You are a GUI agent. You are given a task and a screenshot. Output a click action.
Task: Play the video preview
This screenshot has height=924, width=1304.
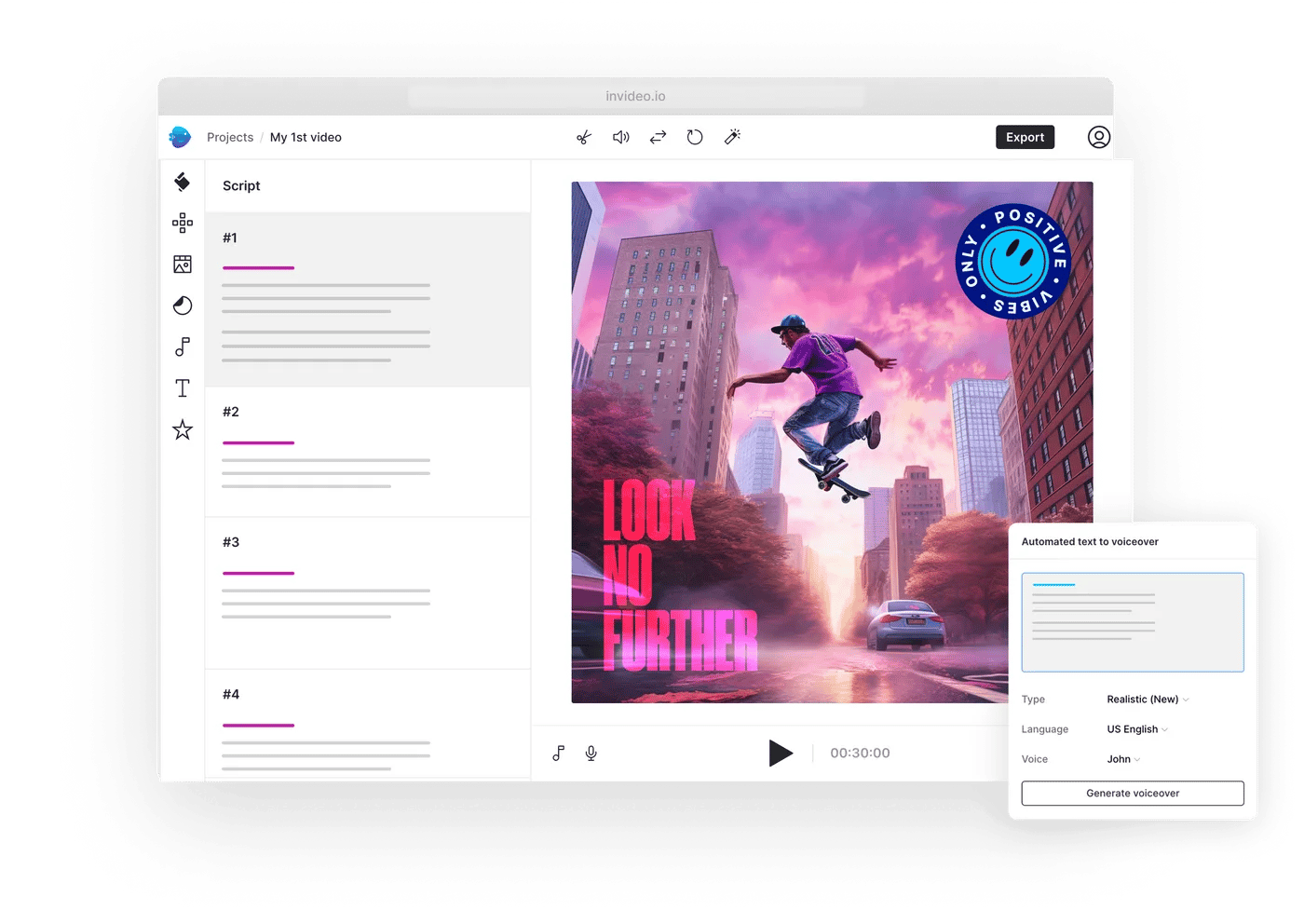[x=781, y=753]
